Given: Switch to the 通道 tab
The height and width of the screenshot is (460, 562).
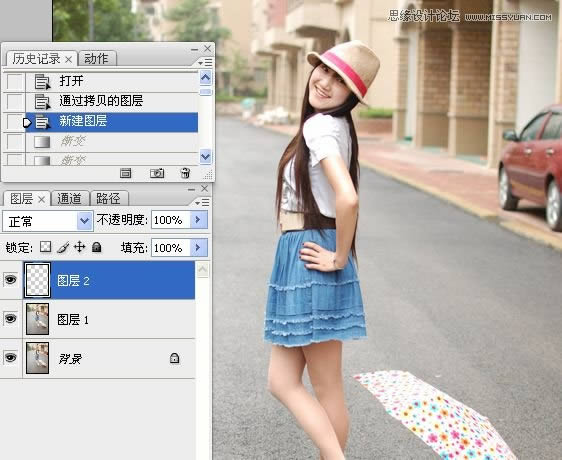Looking at the screenshot, I should click(x=69, y=198).
